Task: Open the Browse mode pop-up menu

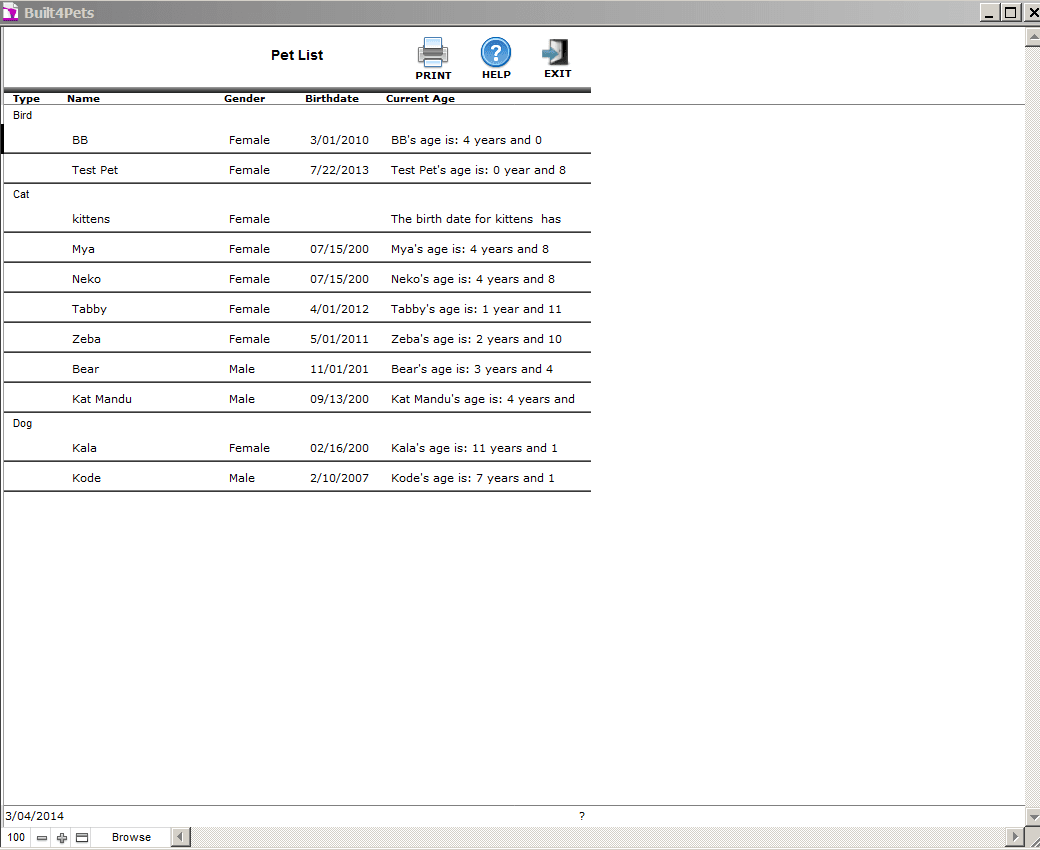Action: (x=131, y=838)
